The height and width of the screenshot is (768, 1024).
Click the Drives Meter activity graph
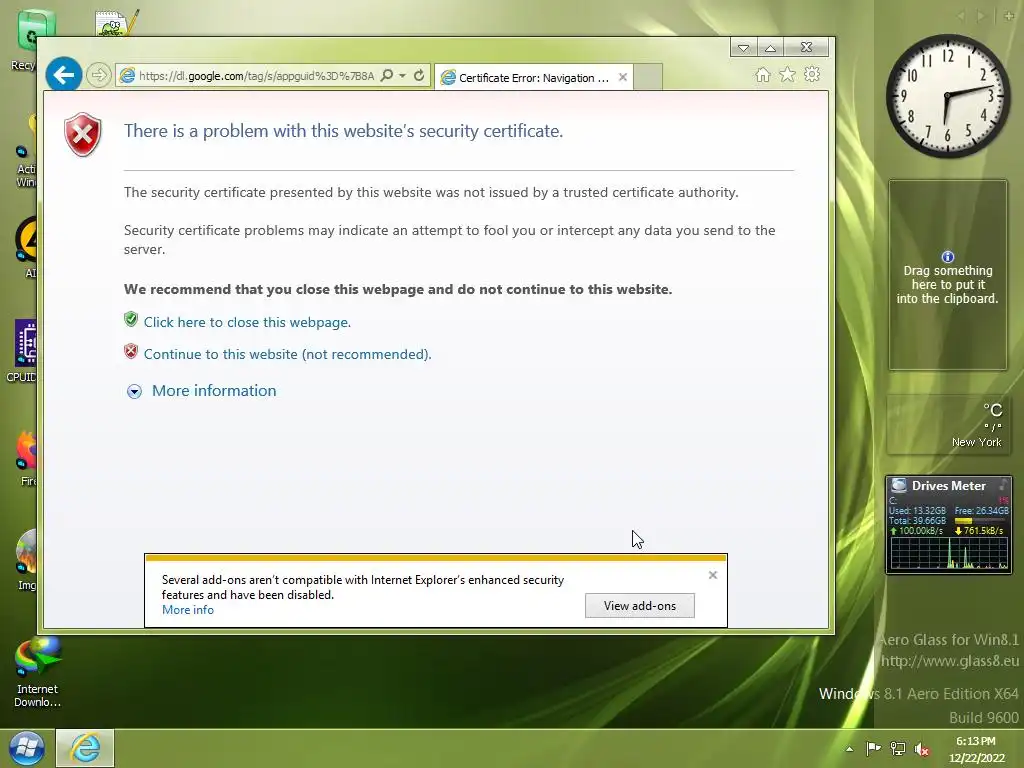pos(948,553)
